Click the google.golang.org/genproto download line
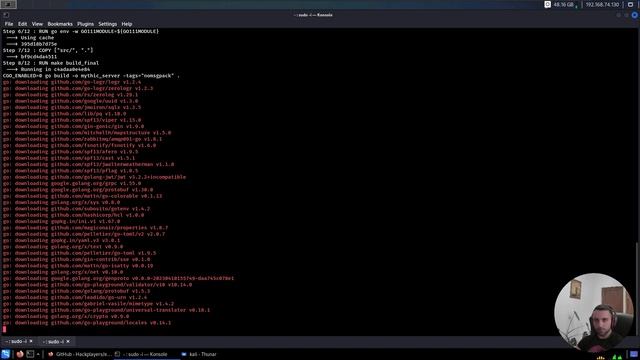The width and height of the screenshot is (640, 360). (118, 278)
